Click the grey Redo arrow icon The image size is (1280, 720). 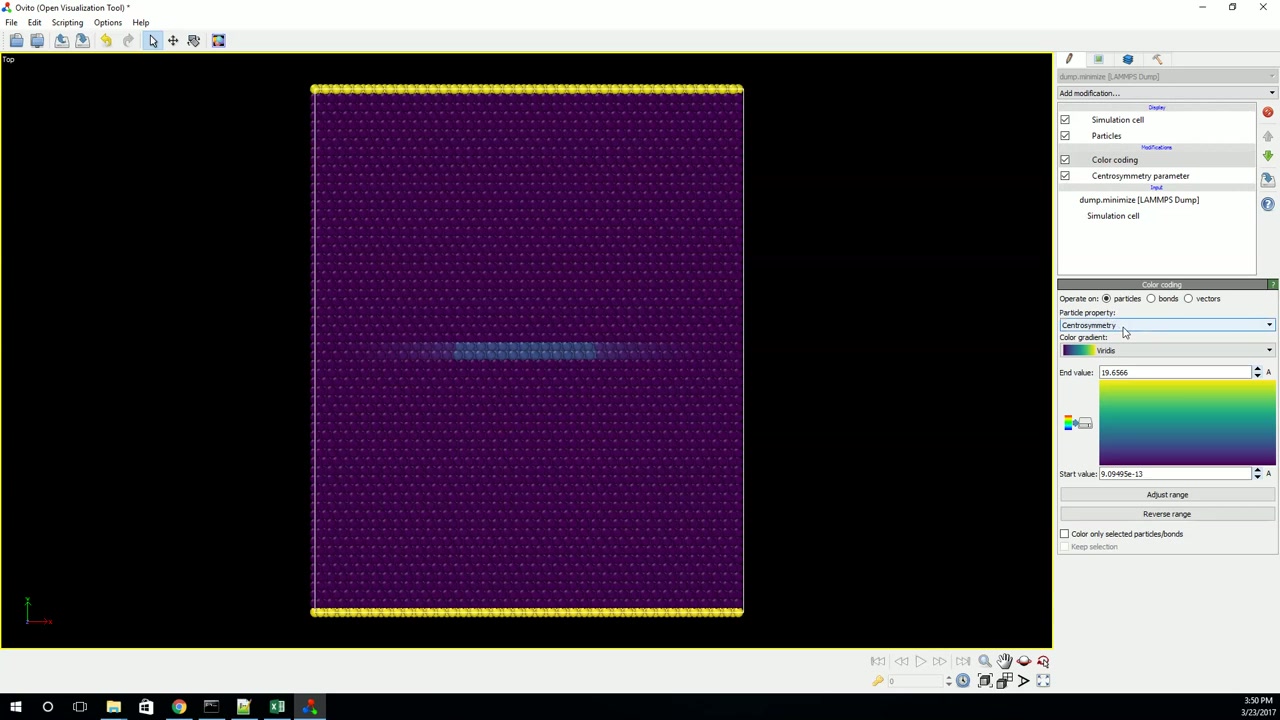click(x=128, y=41)
